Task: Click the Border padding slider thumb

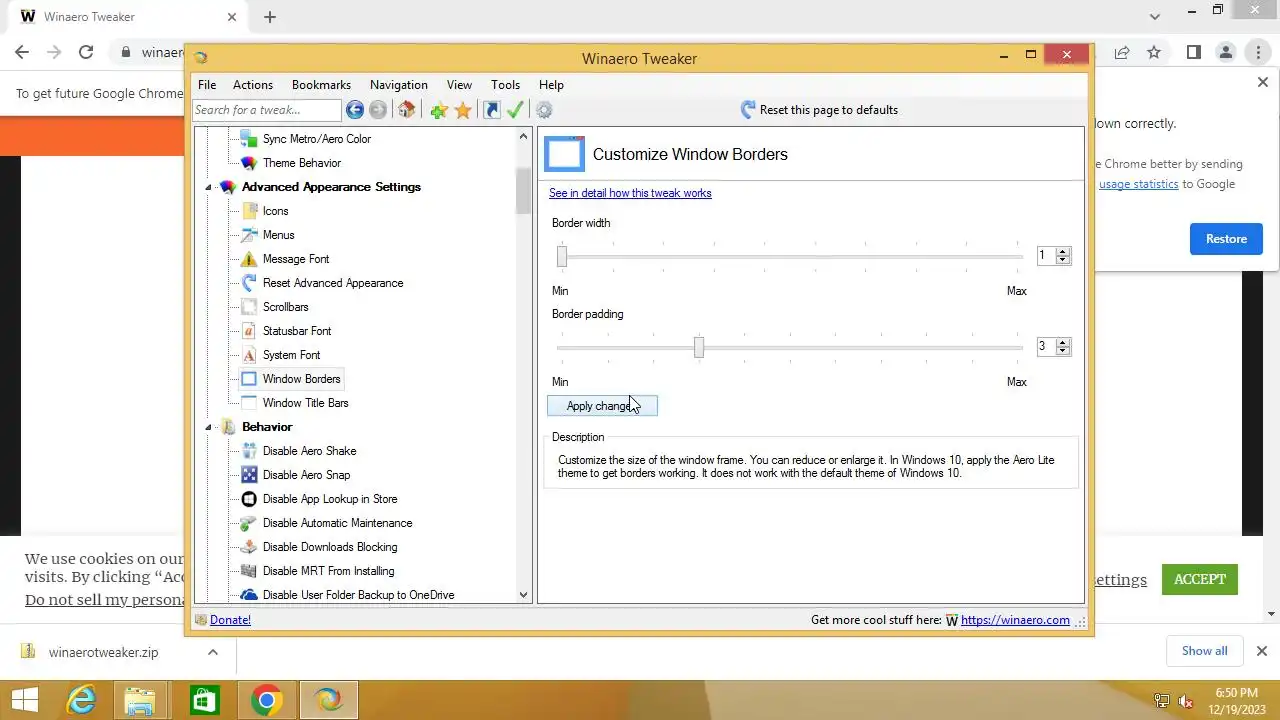Action: point(699,347)
